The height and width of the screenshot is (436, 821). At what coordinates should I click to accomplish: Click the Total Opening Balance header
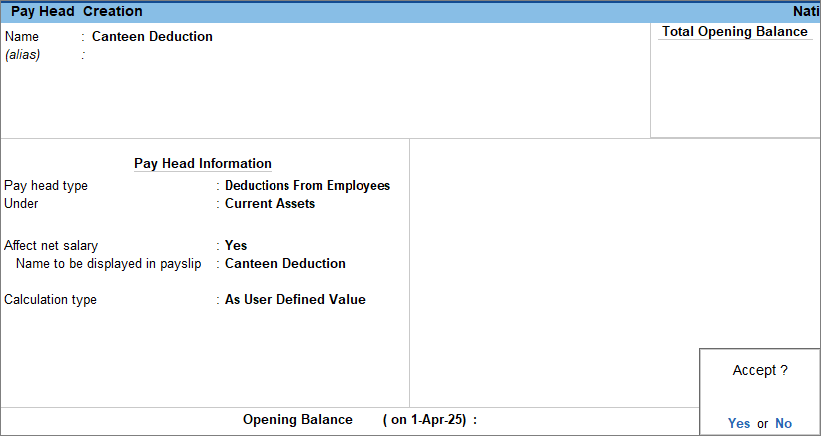[735, 32]
